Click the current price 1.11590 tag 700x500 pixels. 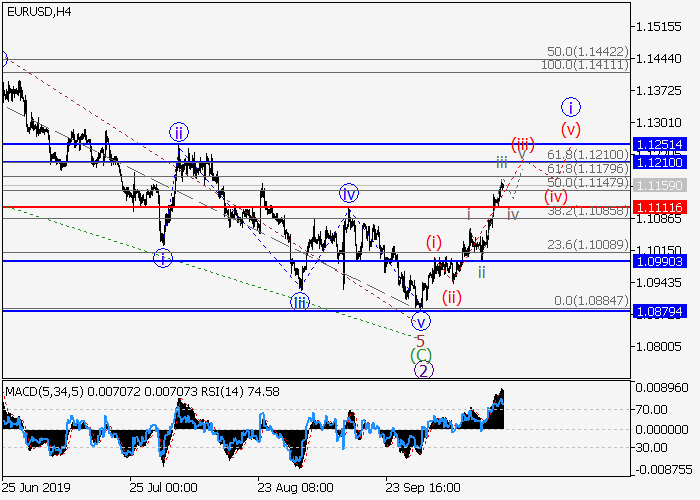coord(663,186)
